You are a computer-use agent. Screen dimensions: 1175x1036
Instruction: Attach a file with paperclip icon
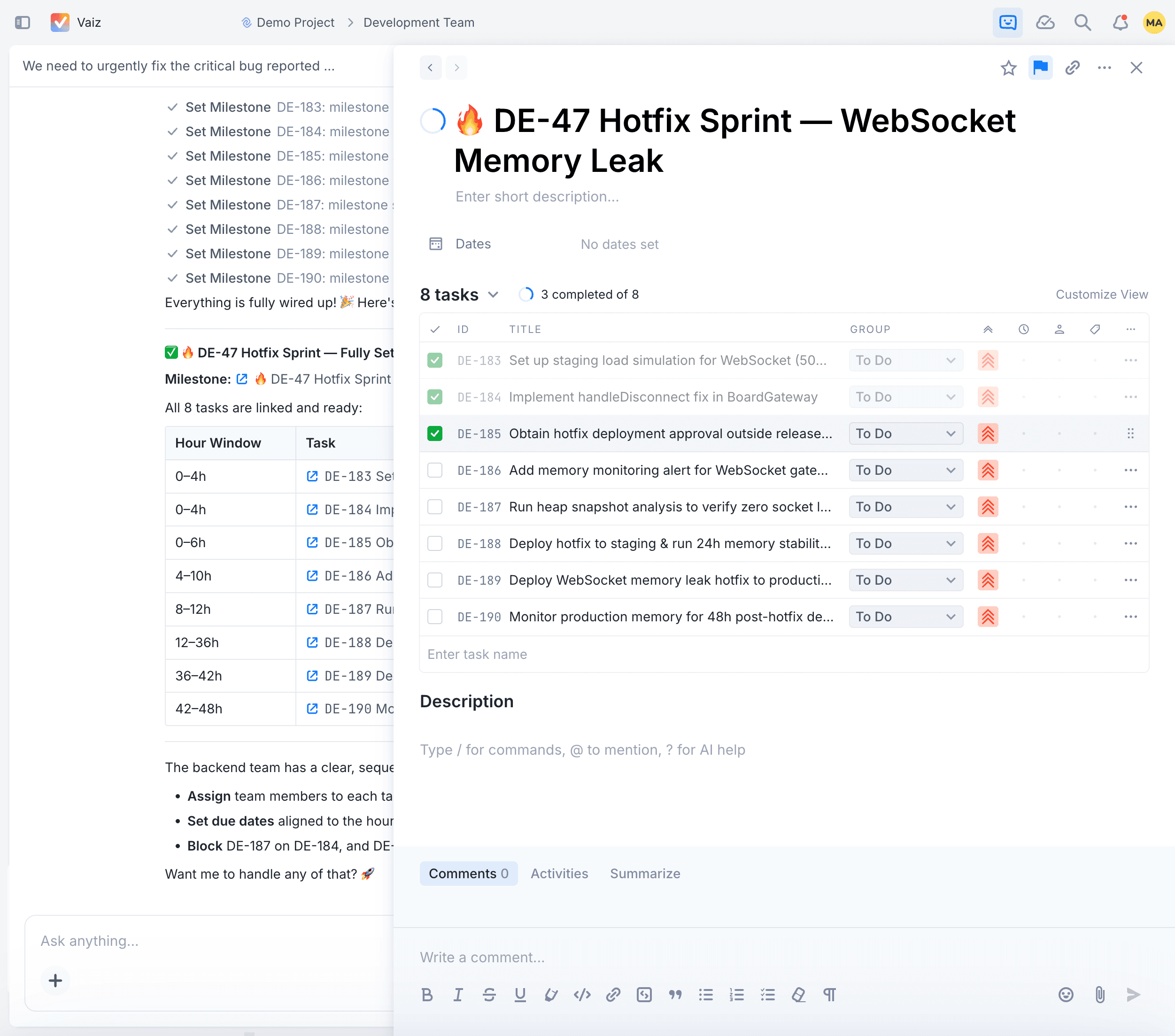(x=1100, y=995)
